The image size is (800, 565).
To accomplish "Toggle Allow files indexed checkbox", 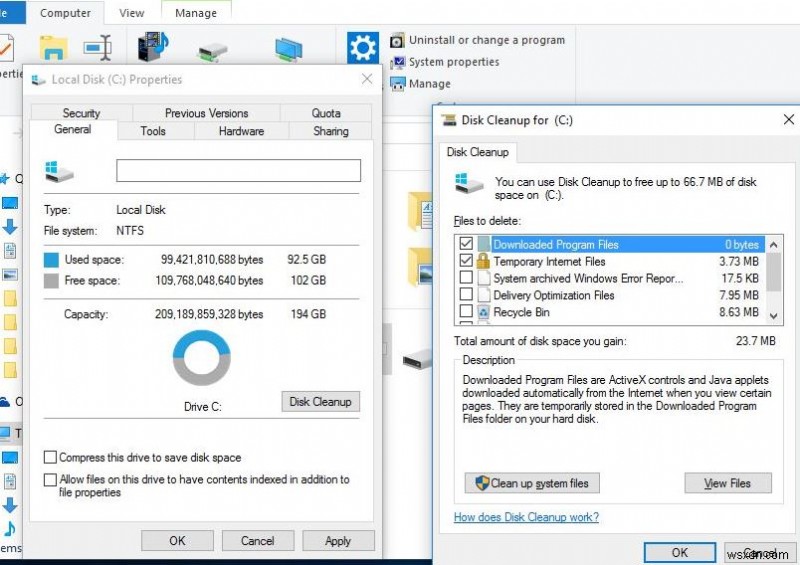I will tap(50, 480).
